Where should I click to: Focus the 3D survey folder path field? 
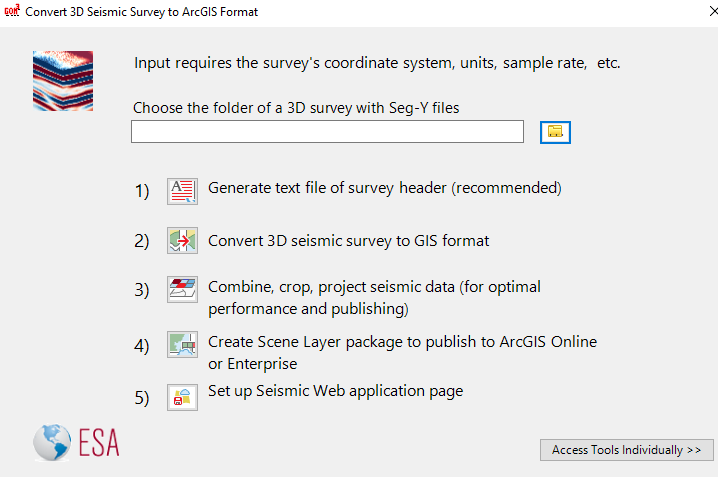pos(327,132)
